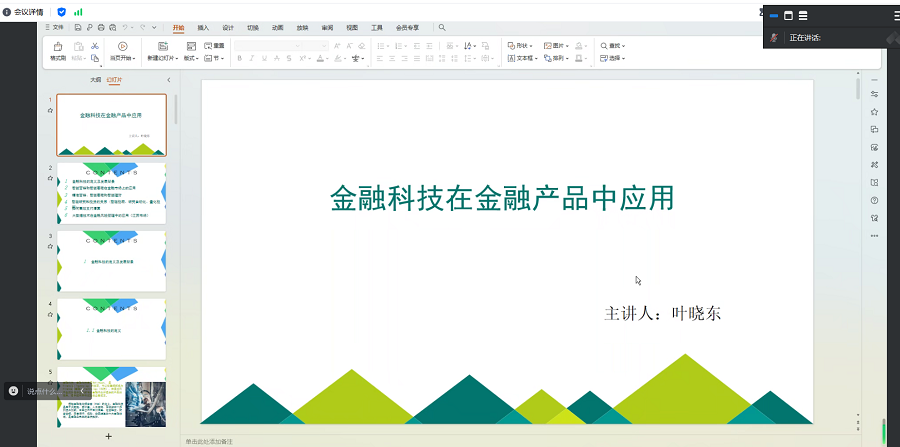Open meeting details (会议详情) info icon

[x=8, y=11]
